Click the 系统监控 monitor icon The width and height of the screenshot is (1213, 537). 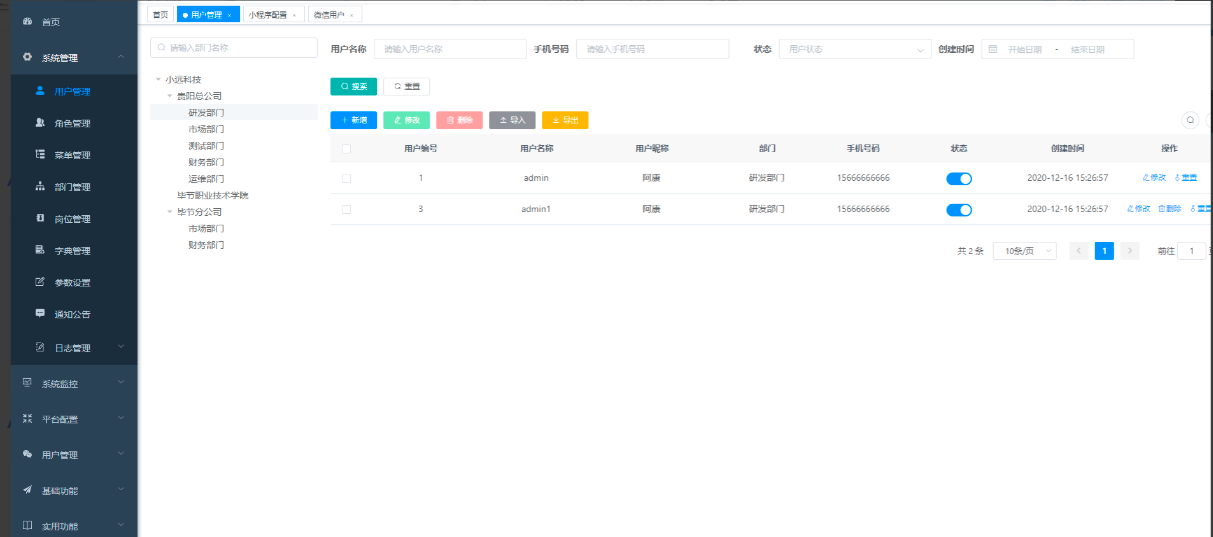click(x=27, y=383)
